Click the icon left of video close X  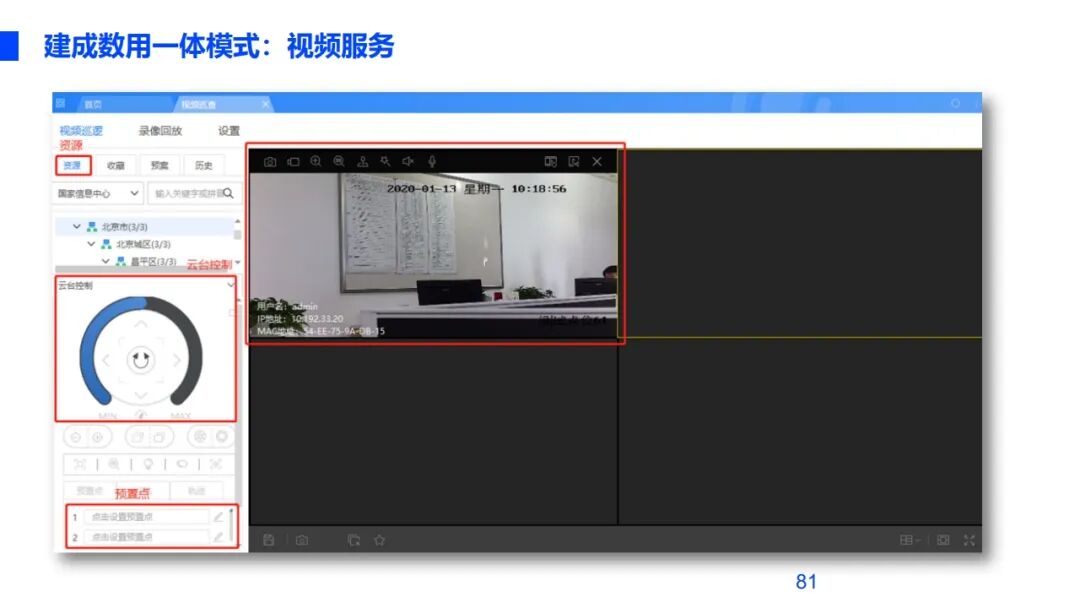click(574, 161)
